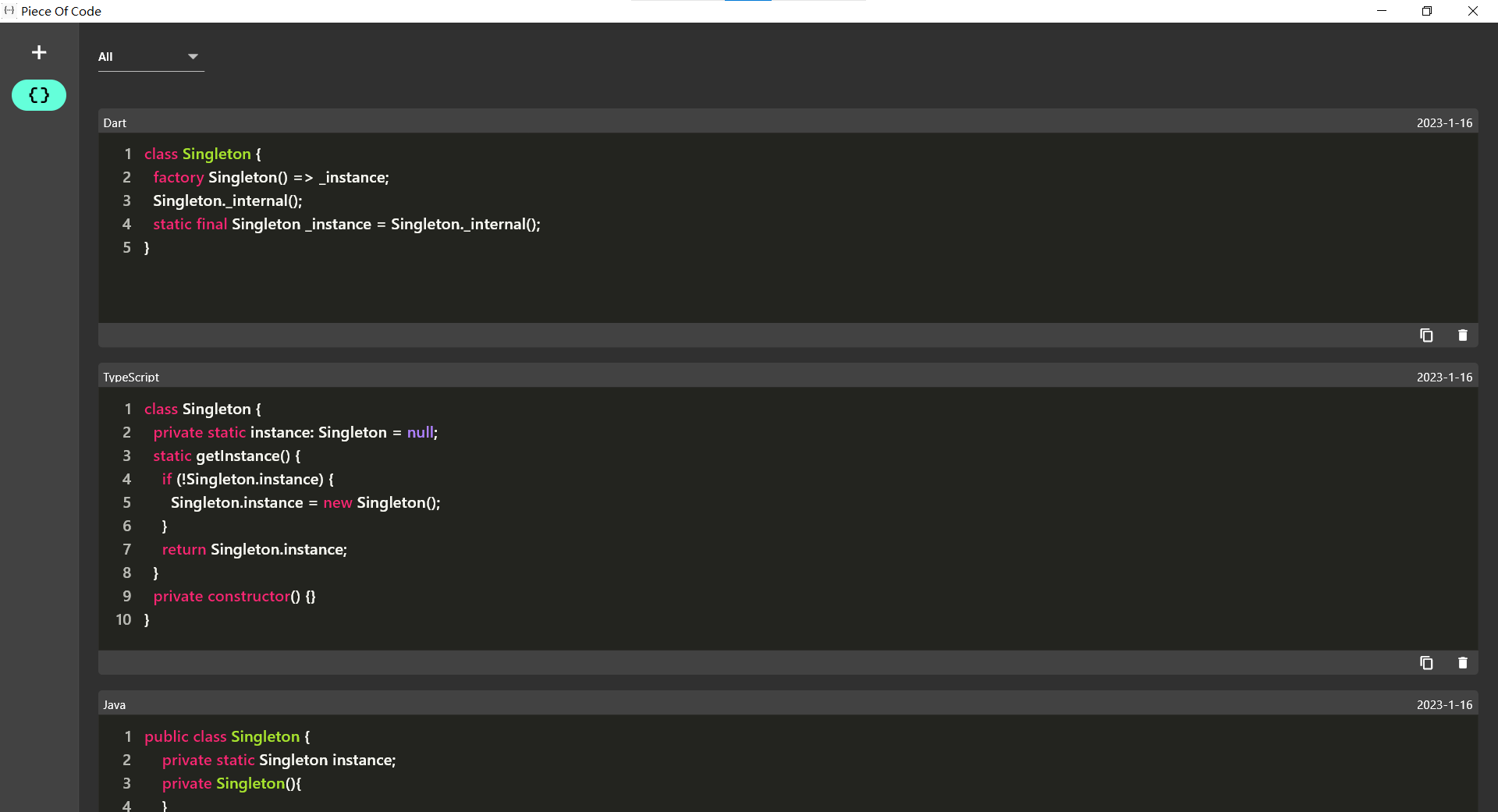Click the TypeScript return Singleton.instance line

point(254,550)
